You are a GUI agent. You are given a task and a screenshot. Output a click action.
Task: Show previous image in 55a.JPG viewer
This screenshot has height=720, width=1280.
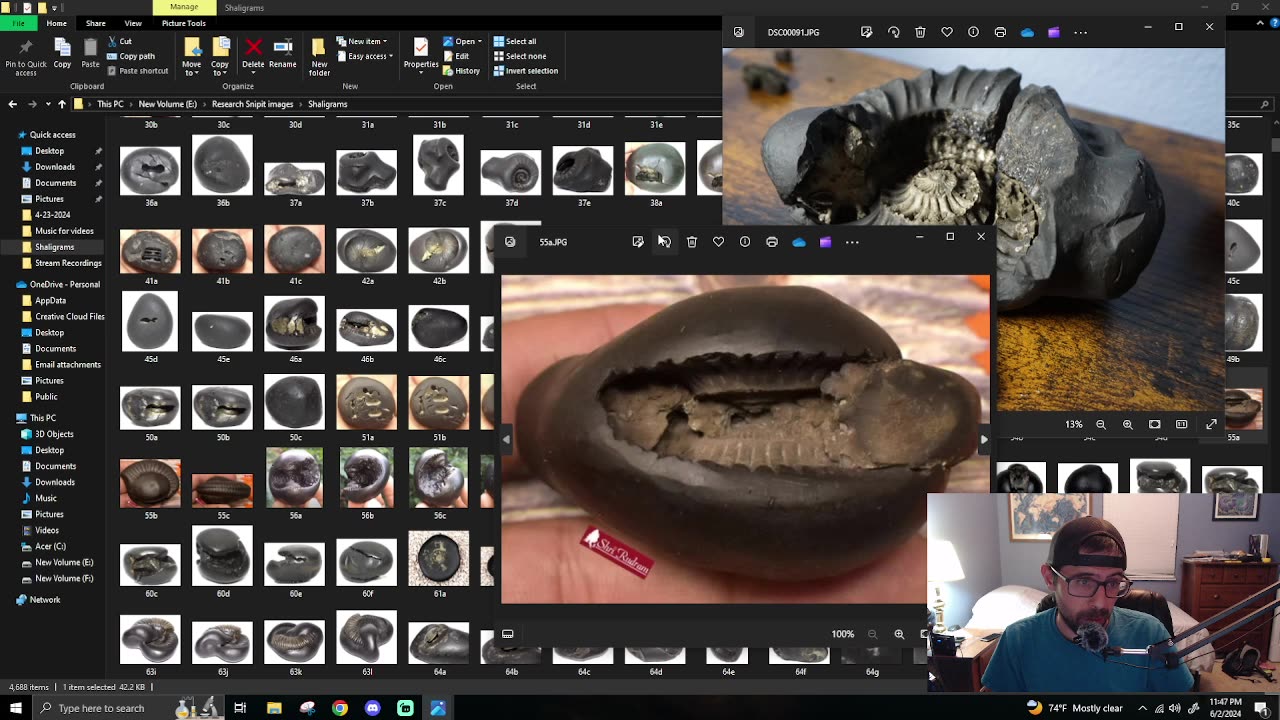coord(506,439)
